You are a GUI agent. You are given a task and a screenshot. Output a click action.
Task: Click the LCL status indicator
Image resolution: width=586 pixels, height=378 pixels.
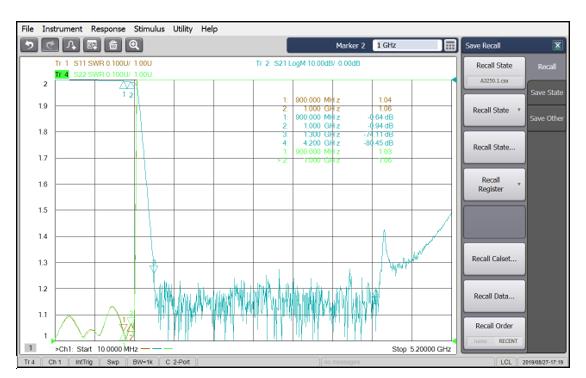(506, 362)
